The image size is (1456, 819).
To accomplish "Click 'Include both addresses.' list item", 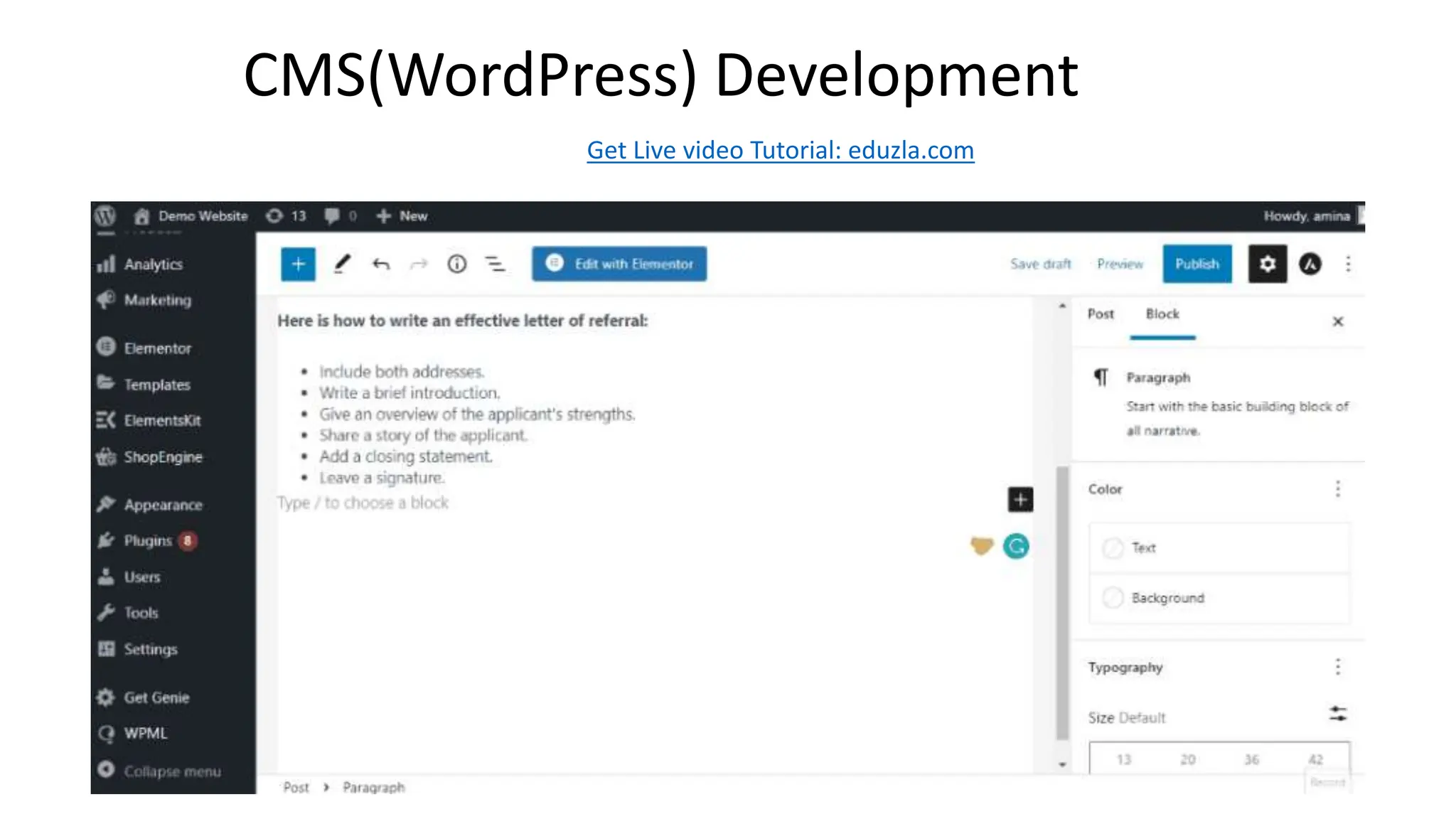I will (x=402, y=372).
